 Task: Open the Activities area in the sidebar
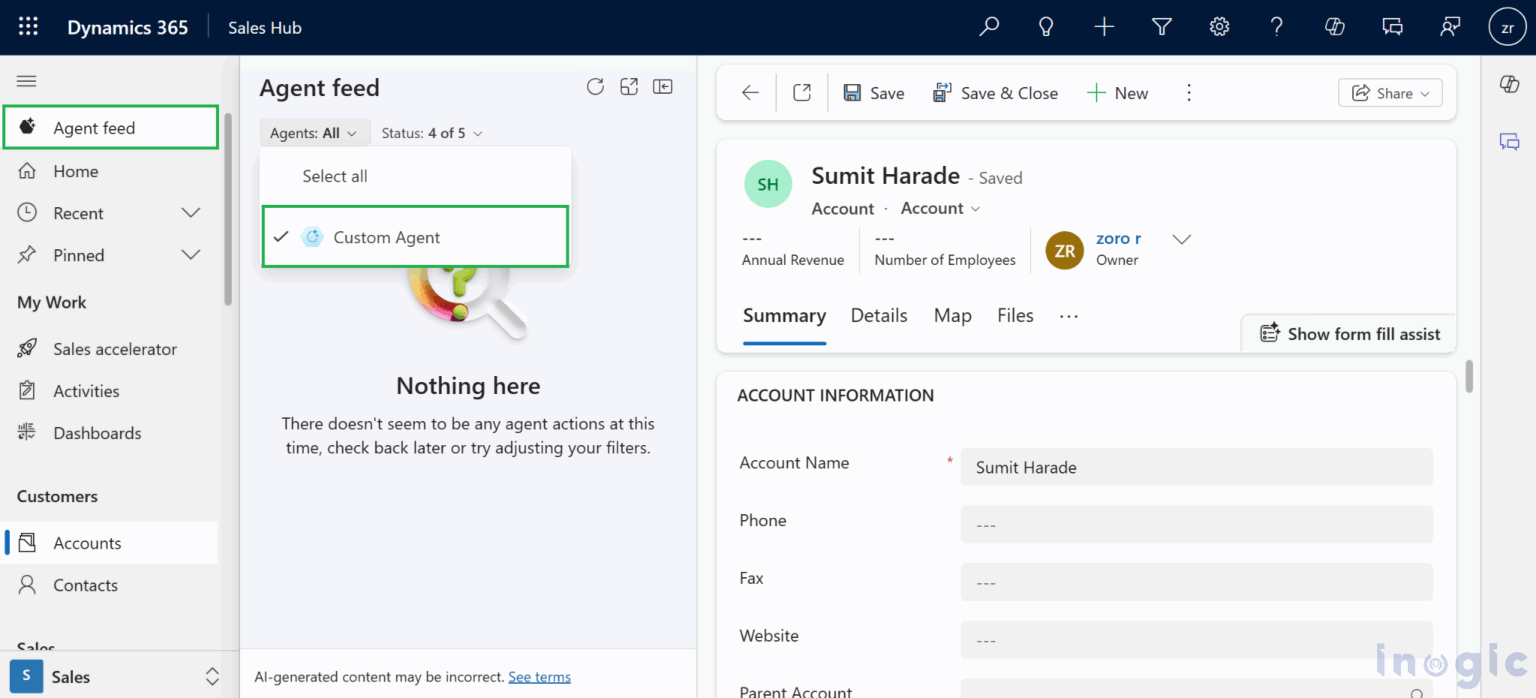coord(88,390)
